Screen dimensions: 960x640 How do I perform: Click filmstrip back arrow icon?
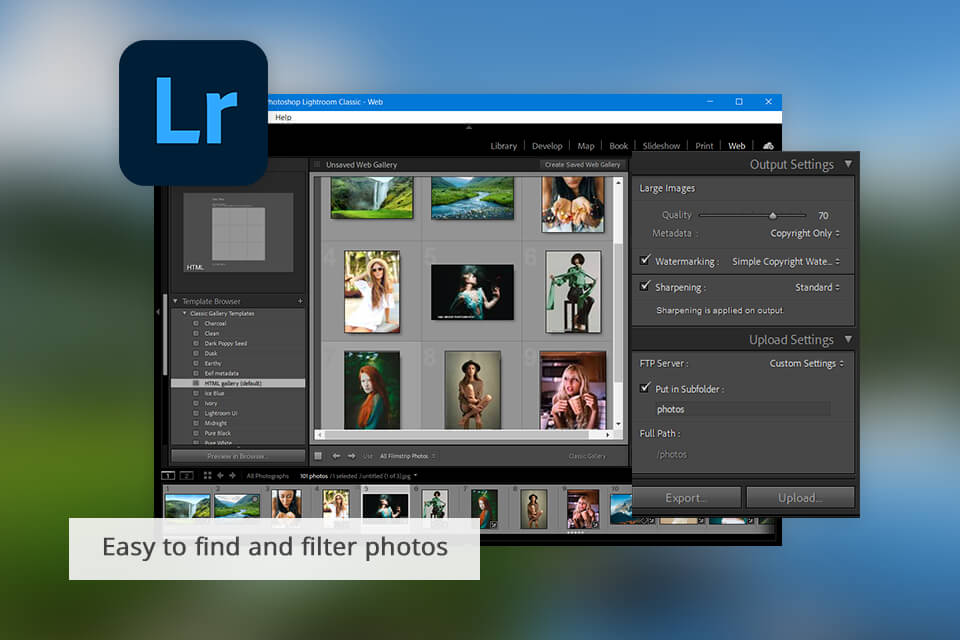pos(220,475)
